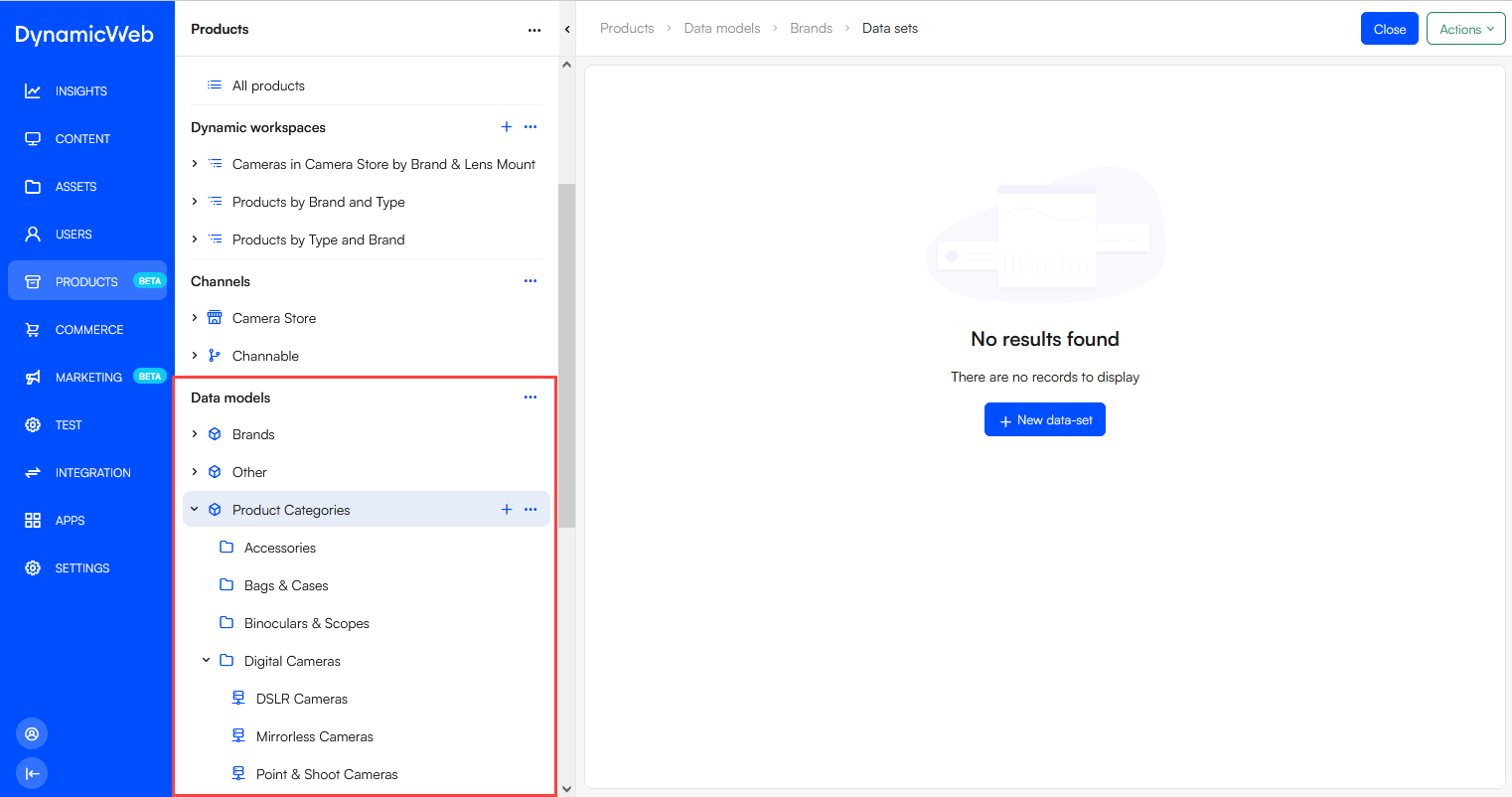Go to the Content section icon
The height and width of the screenshot is (797, 1512).
33,139
